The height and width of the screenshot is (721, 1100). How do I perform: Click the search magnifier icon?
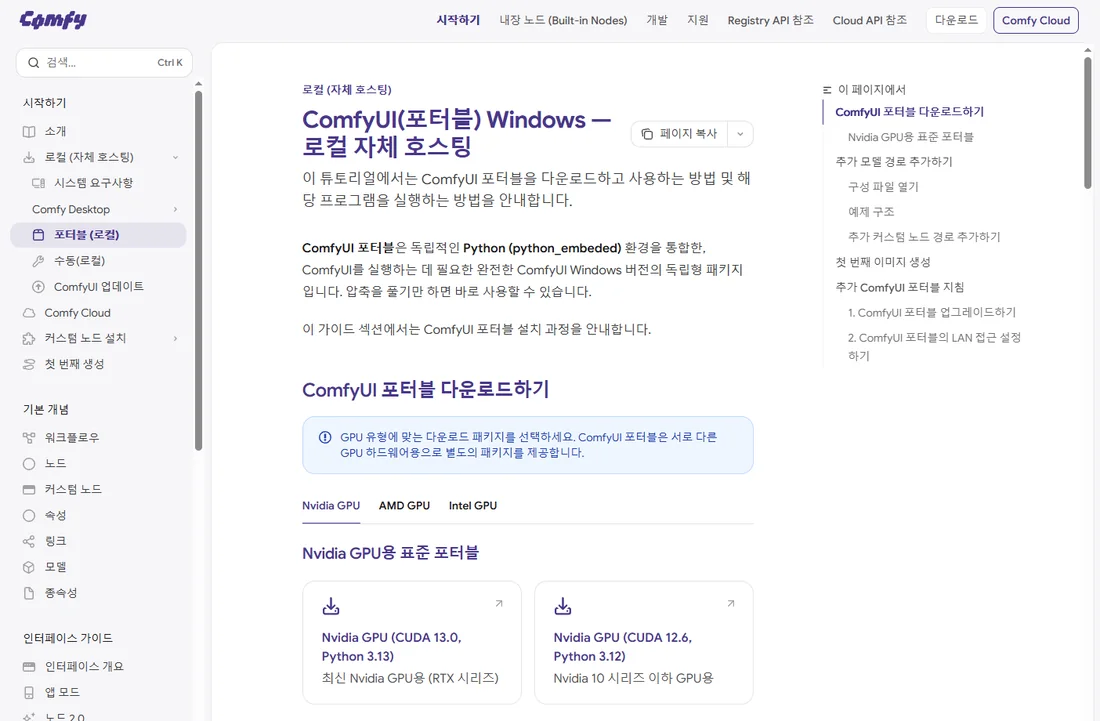[x=33, y=62]
